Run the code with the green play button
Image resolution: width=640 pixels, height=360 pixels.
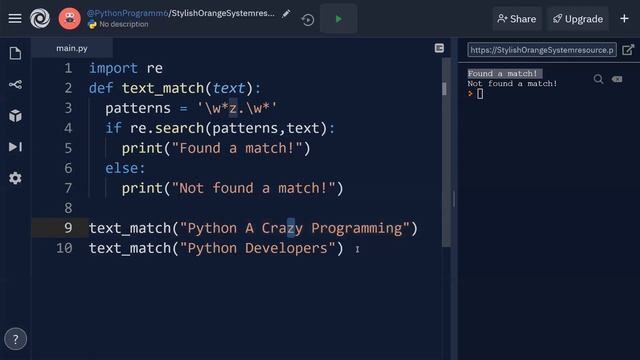coord(338,19)
